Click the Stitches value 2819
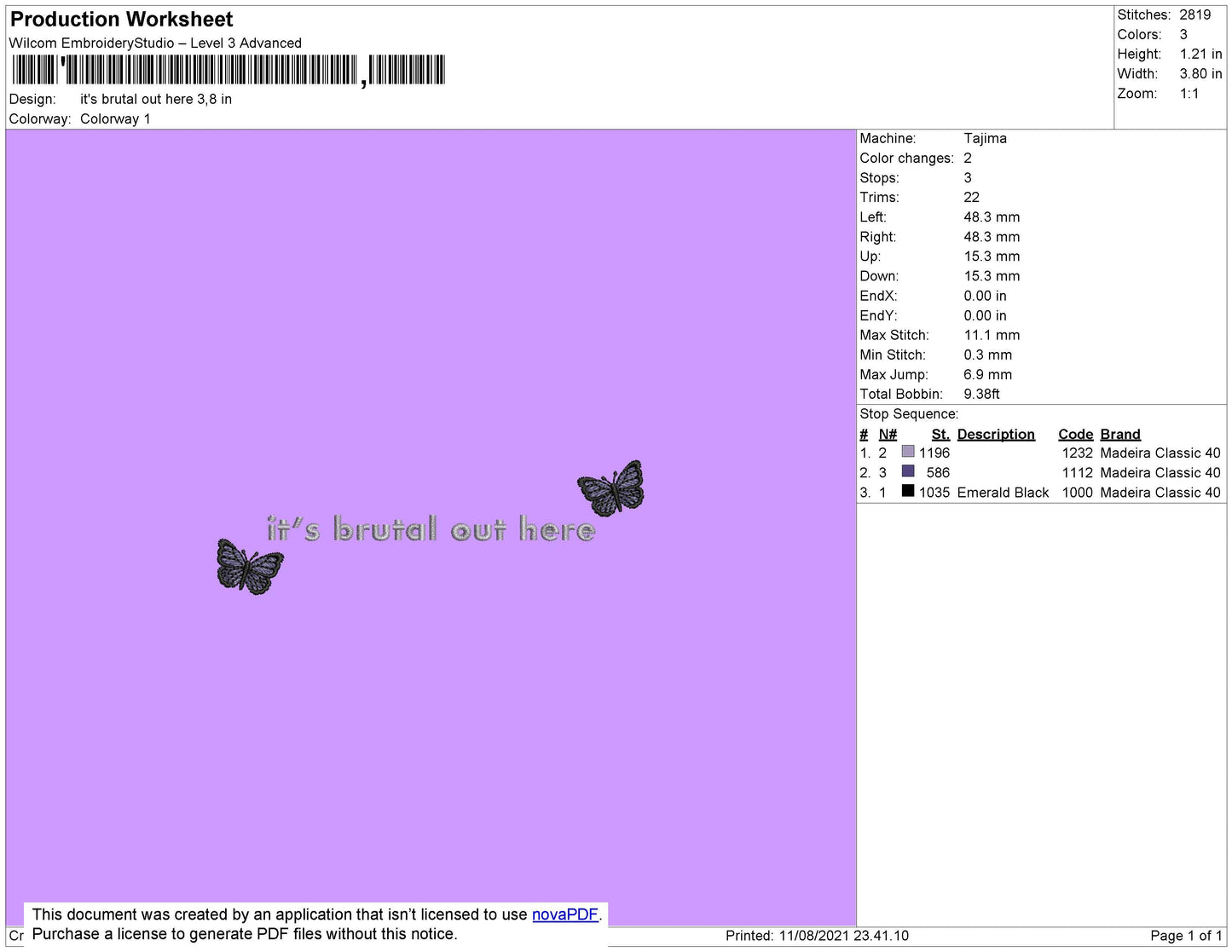1232x952 pixels. [1195, 15]
